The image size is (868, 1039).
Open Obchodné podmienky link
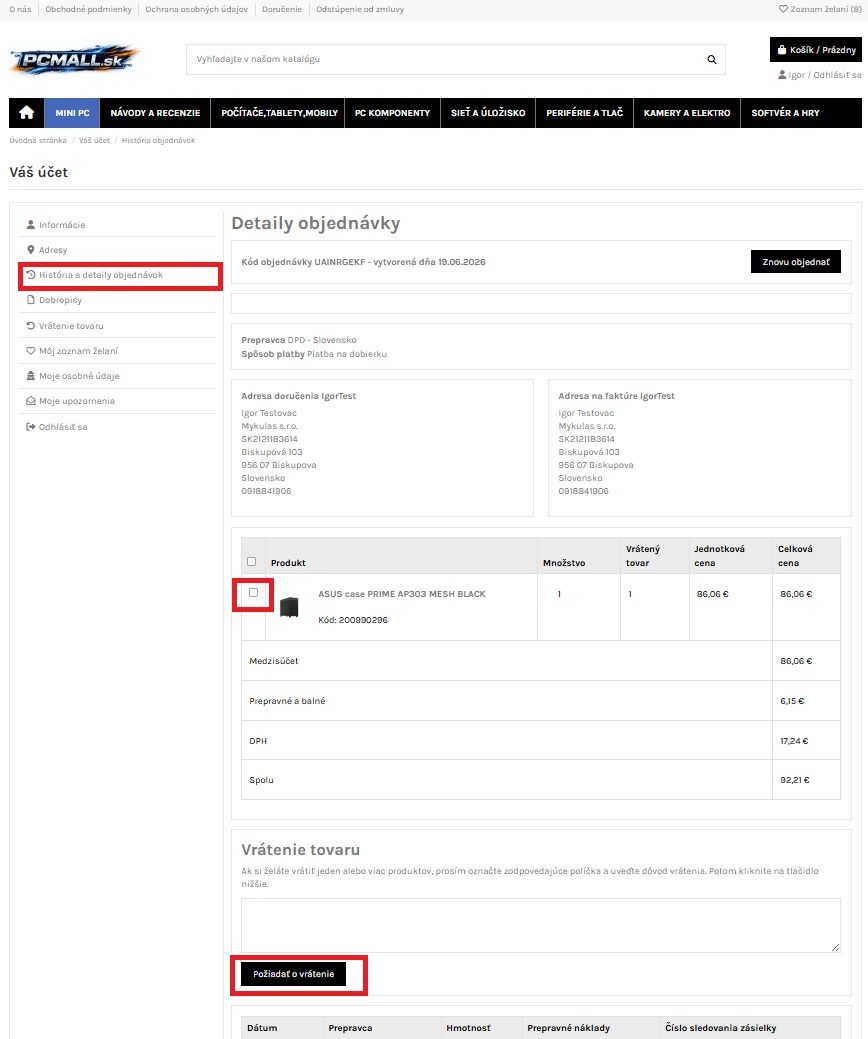(88, 9)
